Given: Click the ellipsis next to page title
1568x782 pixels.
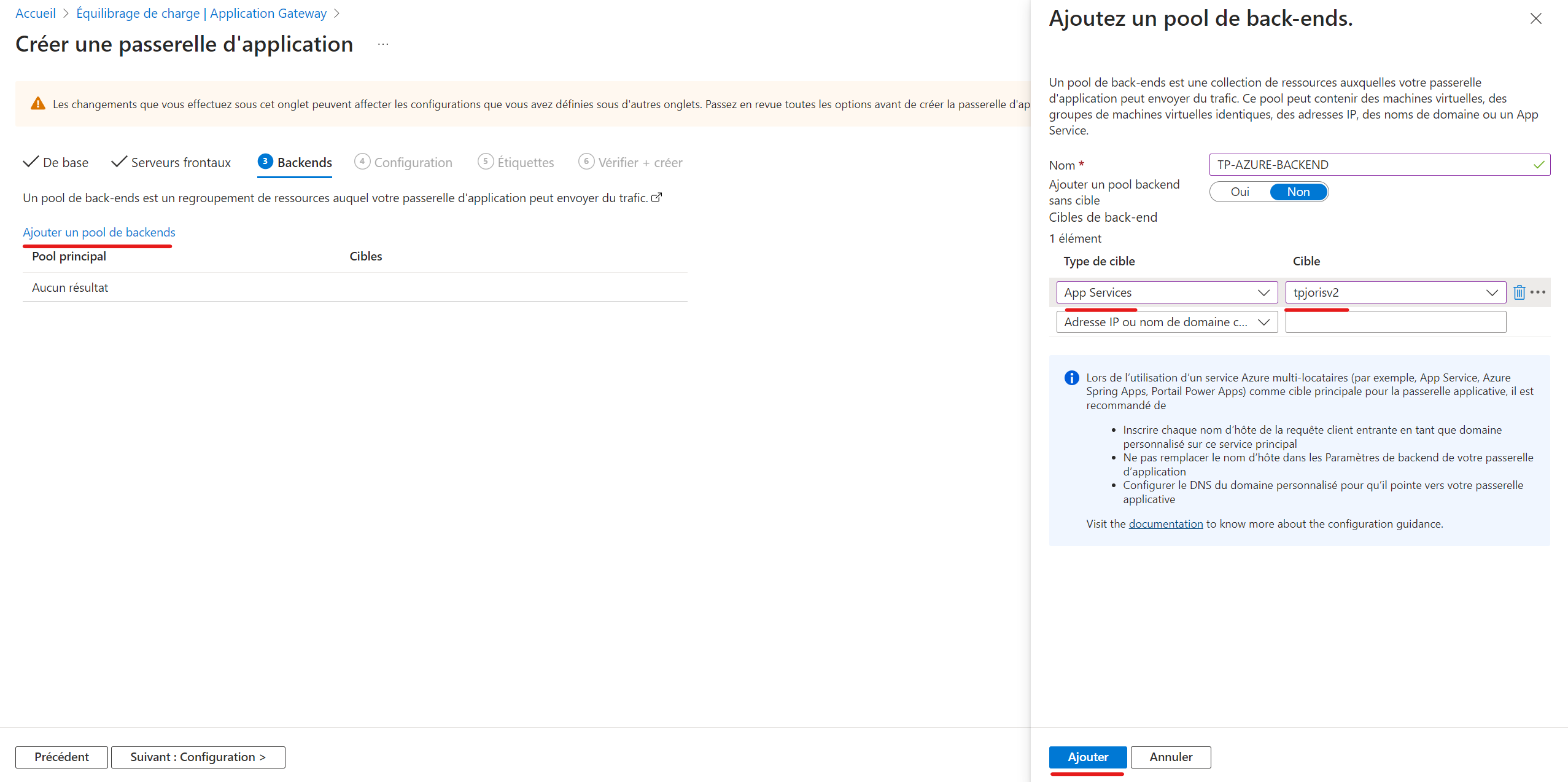Looking at the screenshot, I should [x=383, y=45].
